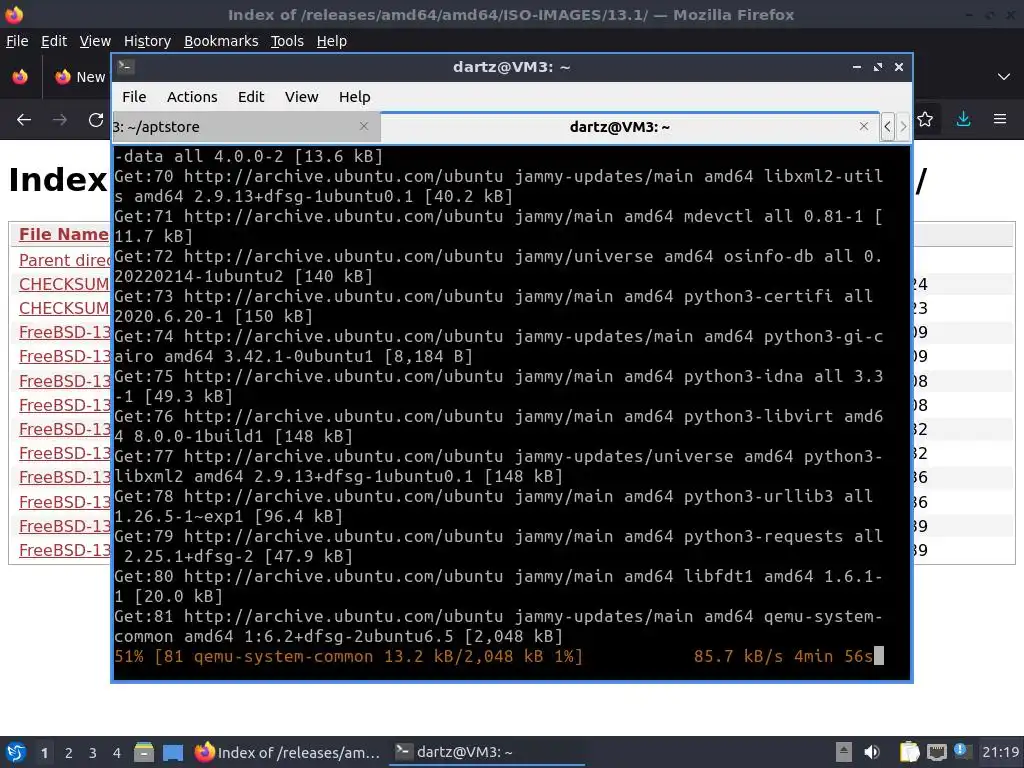The image size is (1024, 768).
Task: Open file manager from taskbar
Action: [x=144, y=752]
